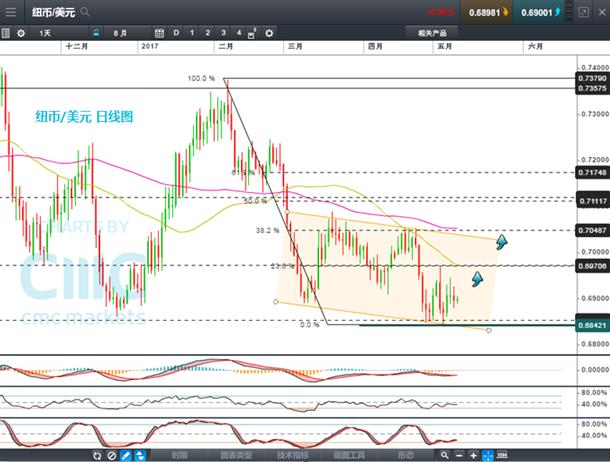610x462 pixels.
Task: Open the chart panel list icon
Action: pyautogui.click(x=5, y=33)
